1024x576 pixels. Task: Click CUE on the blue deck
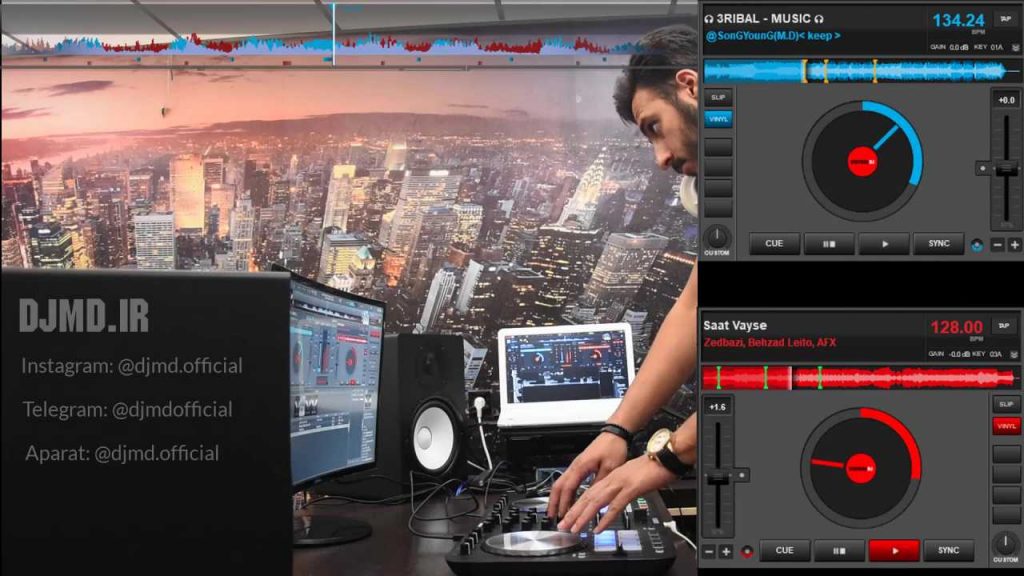(774, 244)
